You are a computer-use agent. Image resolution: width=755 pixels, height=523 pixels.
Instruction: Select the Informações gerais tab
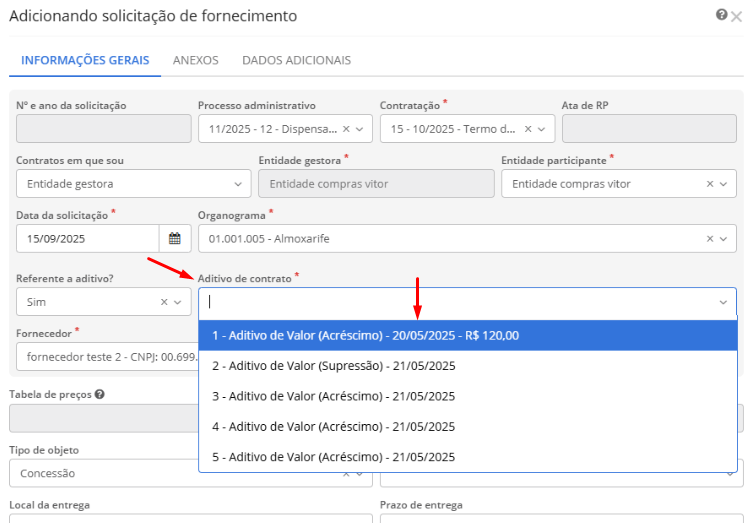coord(85,60)
